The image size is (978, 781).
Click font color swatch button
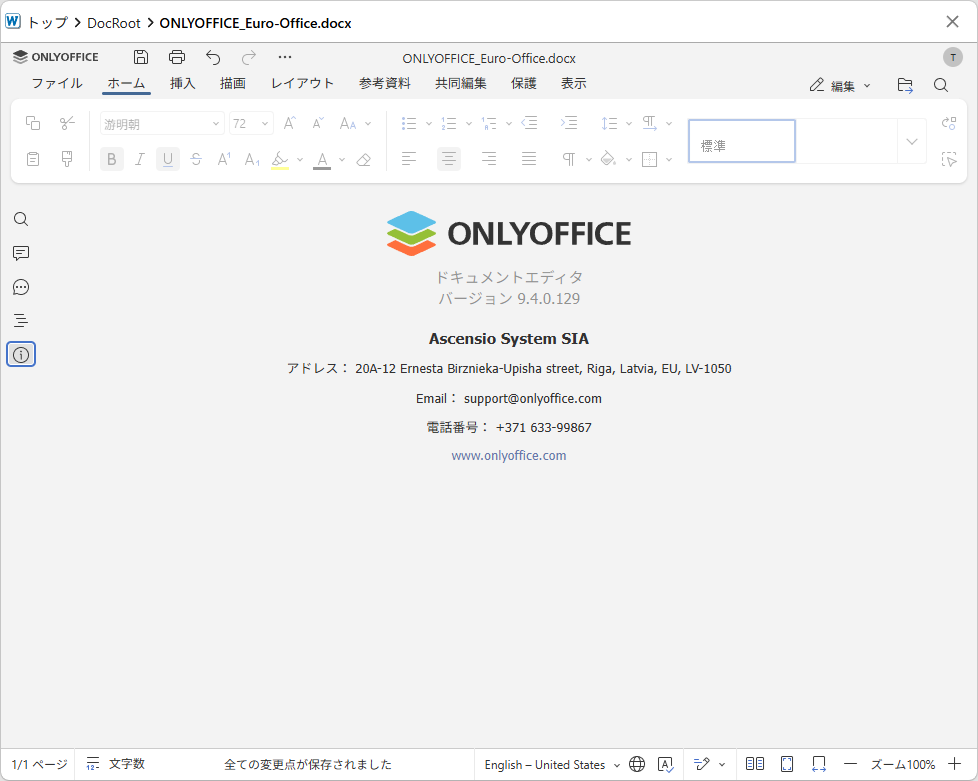(x=322, y=160)
